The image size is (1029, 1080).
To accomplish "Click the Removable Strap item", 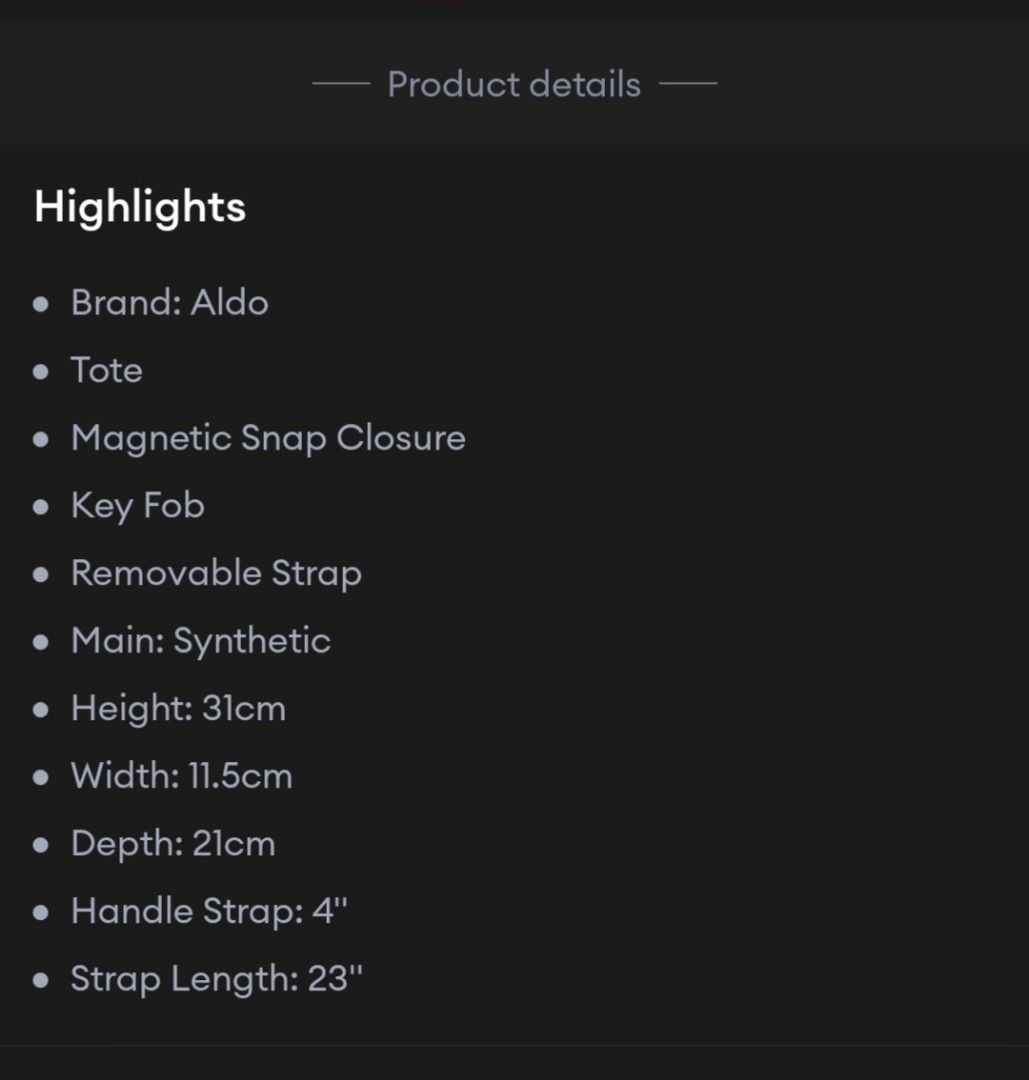I will coord(216,574).
